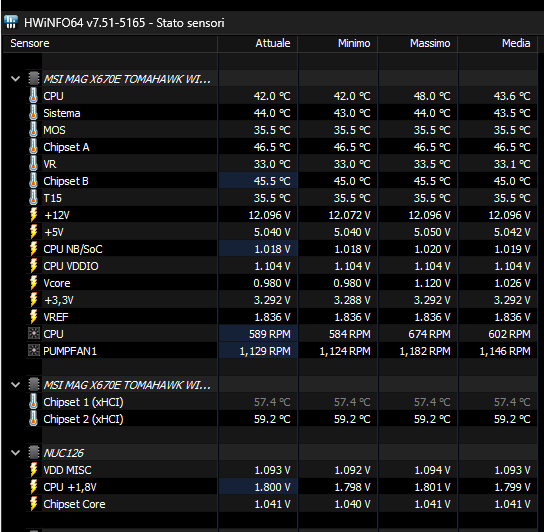The width and height of the screenshot is (544, 532).
Task: Click the lightning icon beside CPU VDDIO
Action: (x=33, y=266)
